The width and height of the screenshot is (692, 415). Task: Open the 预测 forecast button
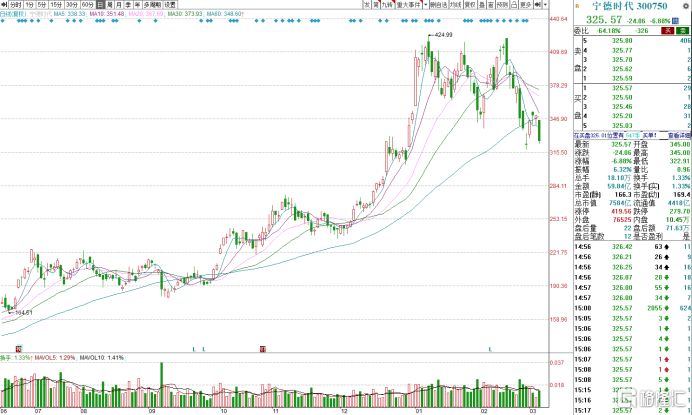tap(502, 4)
